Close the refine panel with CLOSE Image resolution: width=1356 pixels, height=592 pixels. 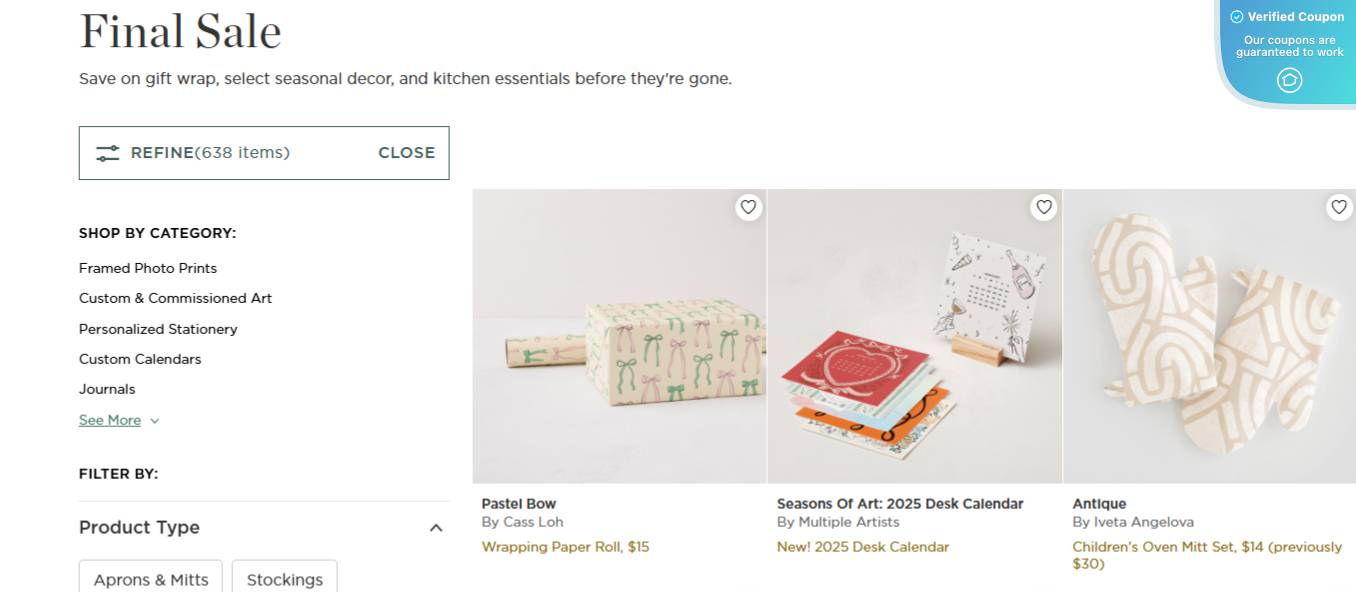[406, 152]
